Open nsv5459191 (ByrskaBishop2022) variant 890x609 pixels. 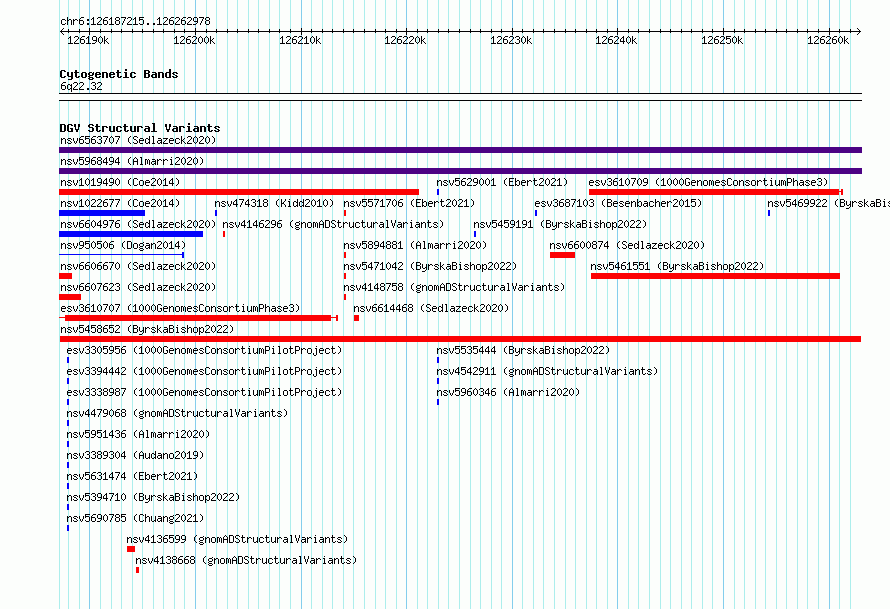point(560,224)
